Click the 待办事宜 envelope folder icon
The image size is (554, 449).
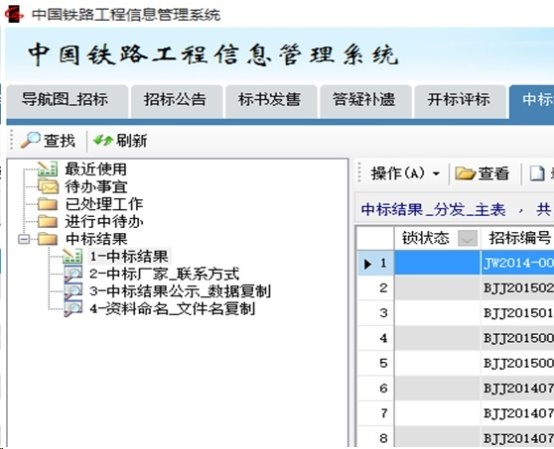48,187
